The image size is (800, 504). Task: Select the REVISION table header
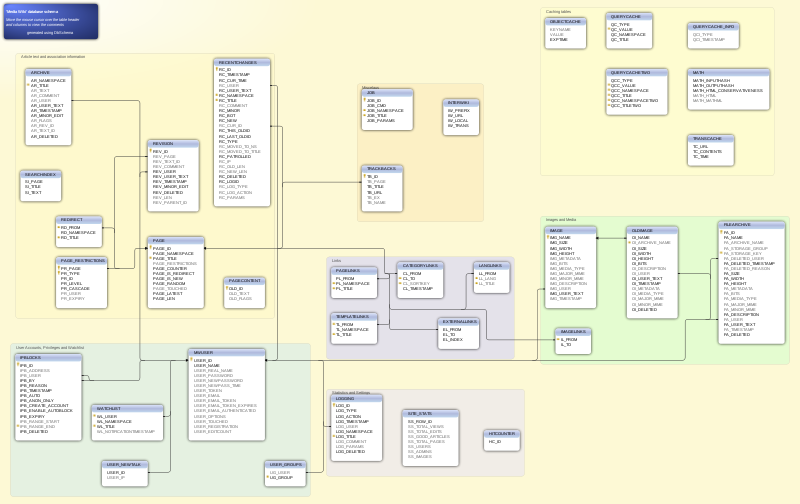pos(173,144)
